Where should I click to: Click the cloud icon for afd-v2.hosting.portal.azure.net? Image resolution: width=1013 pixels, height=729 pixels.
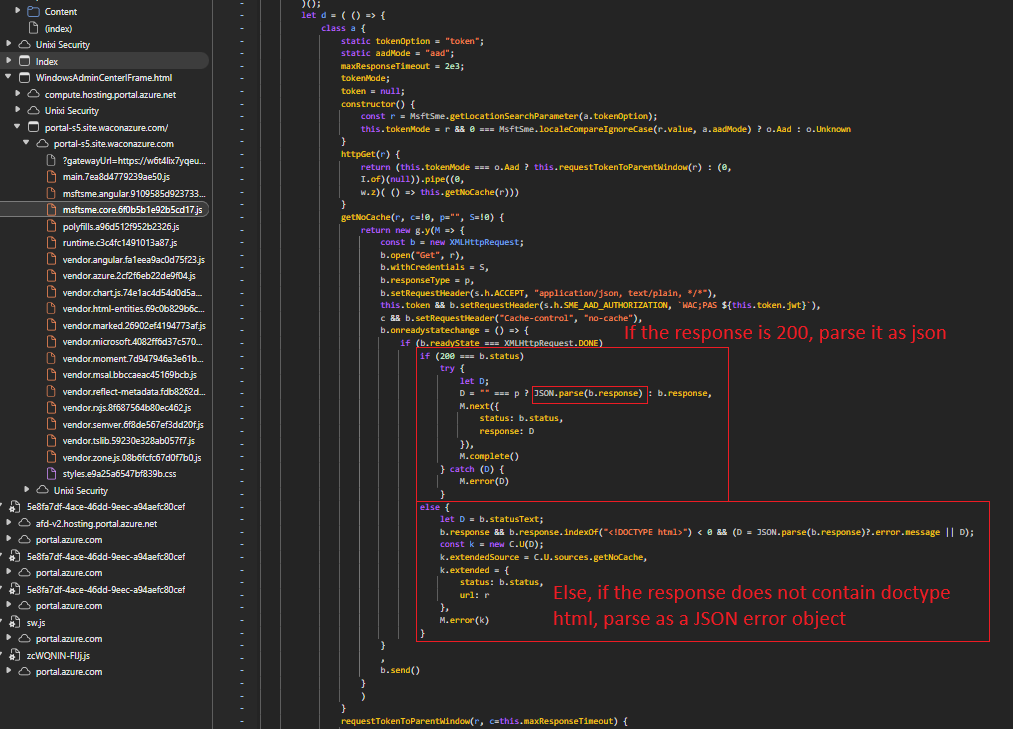click(x=24, y=523)
